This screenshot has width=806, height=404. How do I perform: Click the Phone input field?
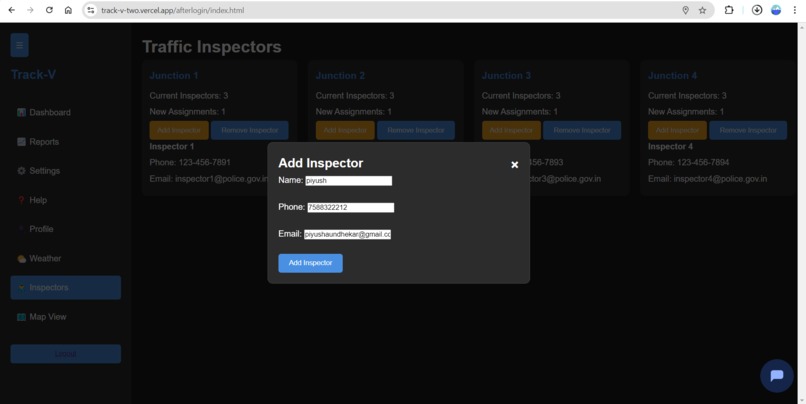[x=351, y=207]
